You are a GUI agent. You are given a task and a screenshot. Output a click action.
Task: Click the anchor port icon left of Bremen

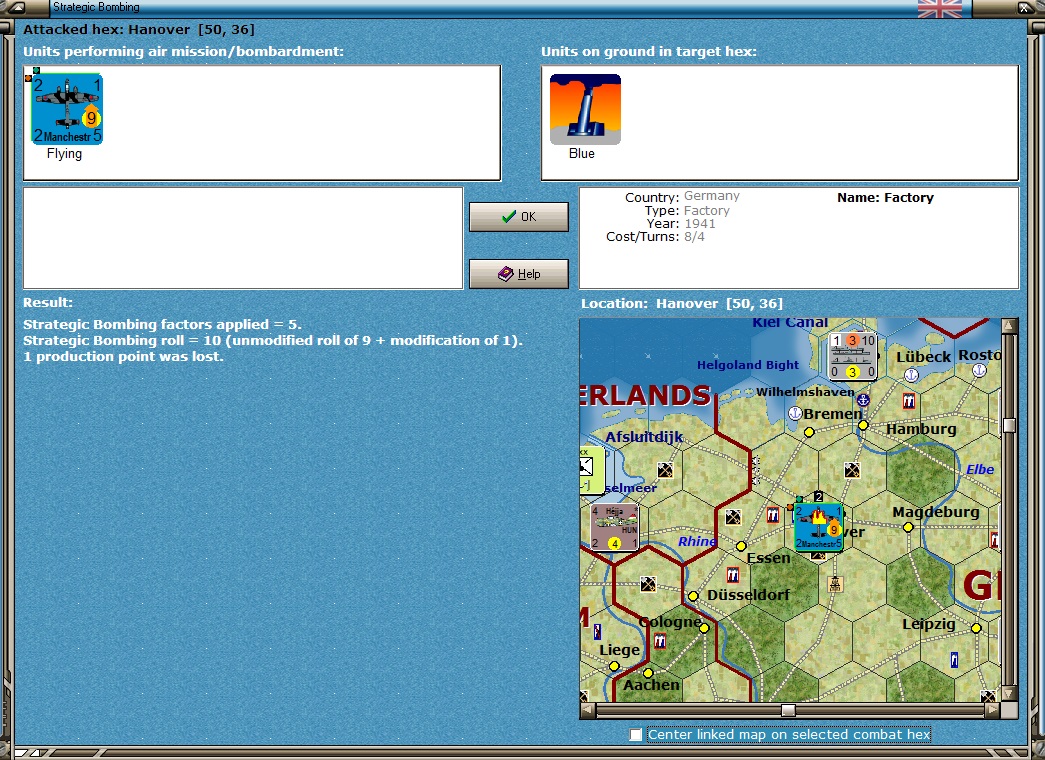point(794,413)
